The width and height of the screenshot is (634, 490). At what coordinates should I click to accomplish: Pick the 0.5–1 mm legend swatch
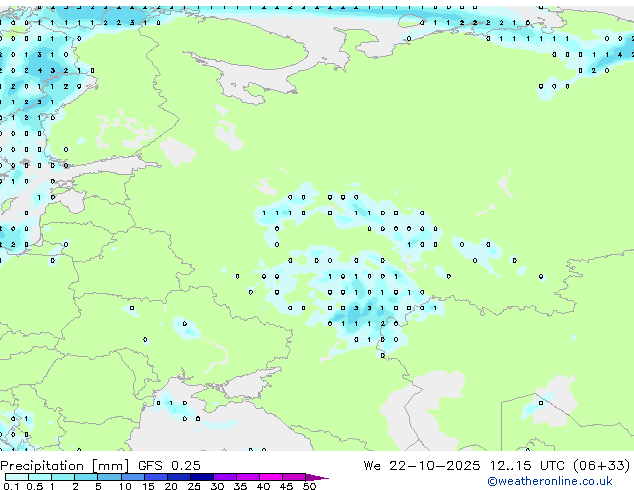40,477
